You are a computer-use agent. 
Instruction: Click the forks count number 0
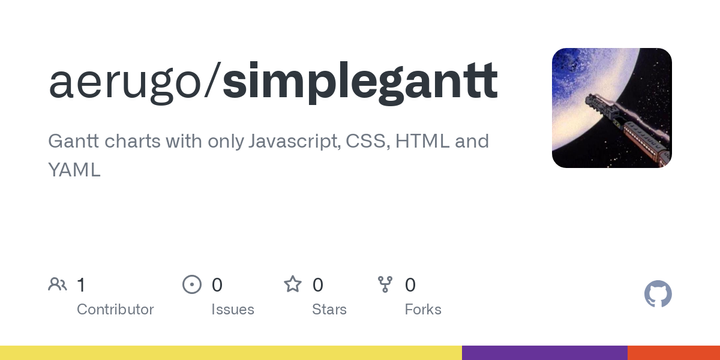coord(410,285)
